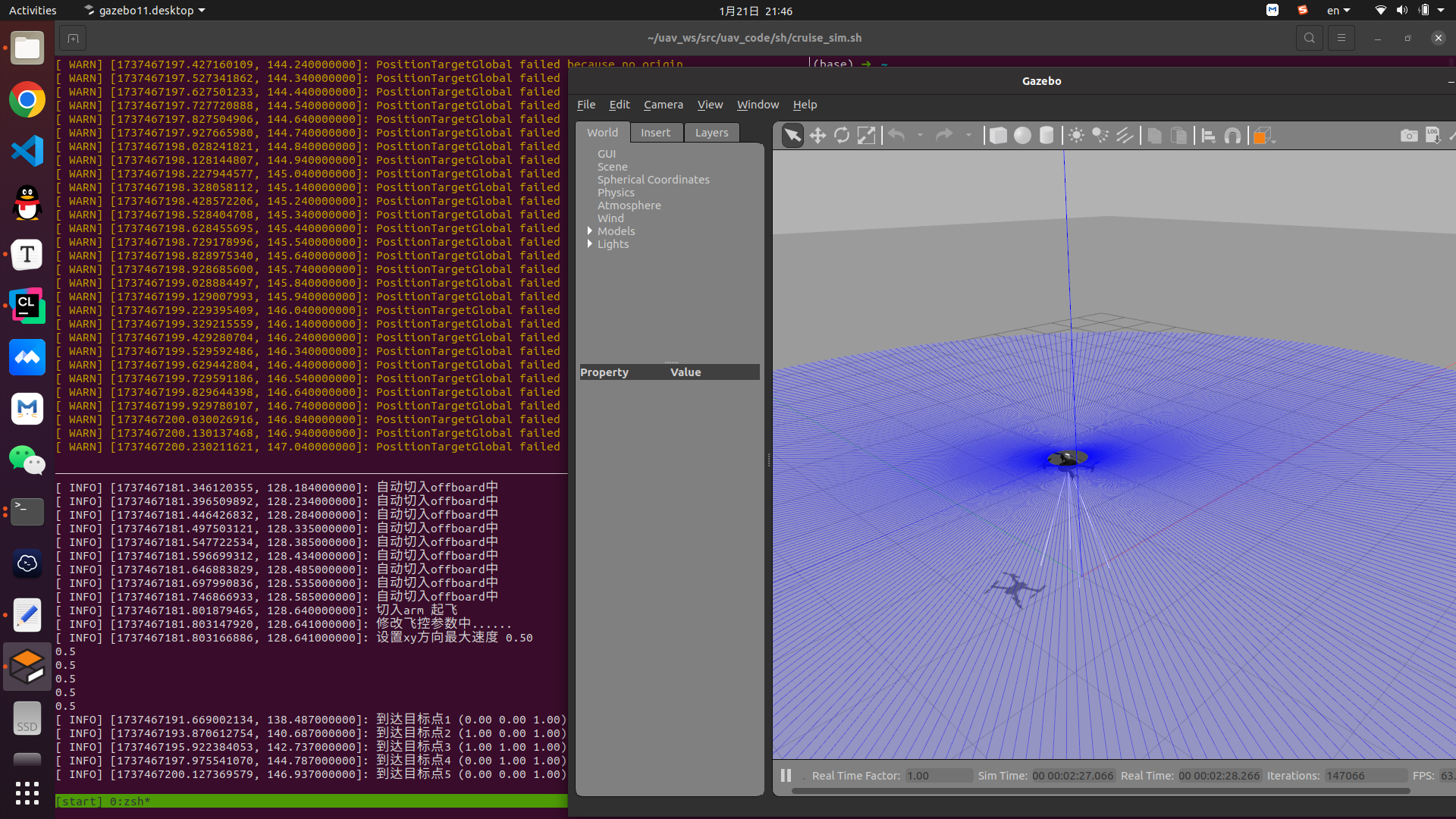Insert a box shape
The width and height of the screenshot is (1456, 819).
pyautogui.click(x=998, y=135)
